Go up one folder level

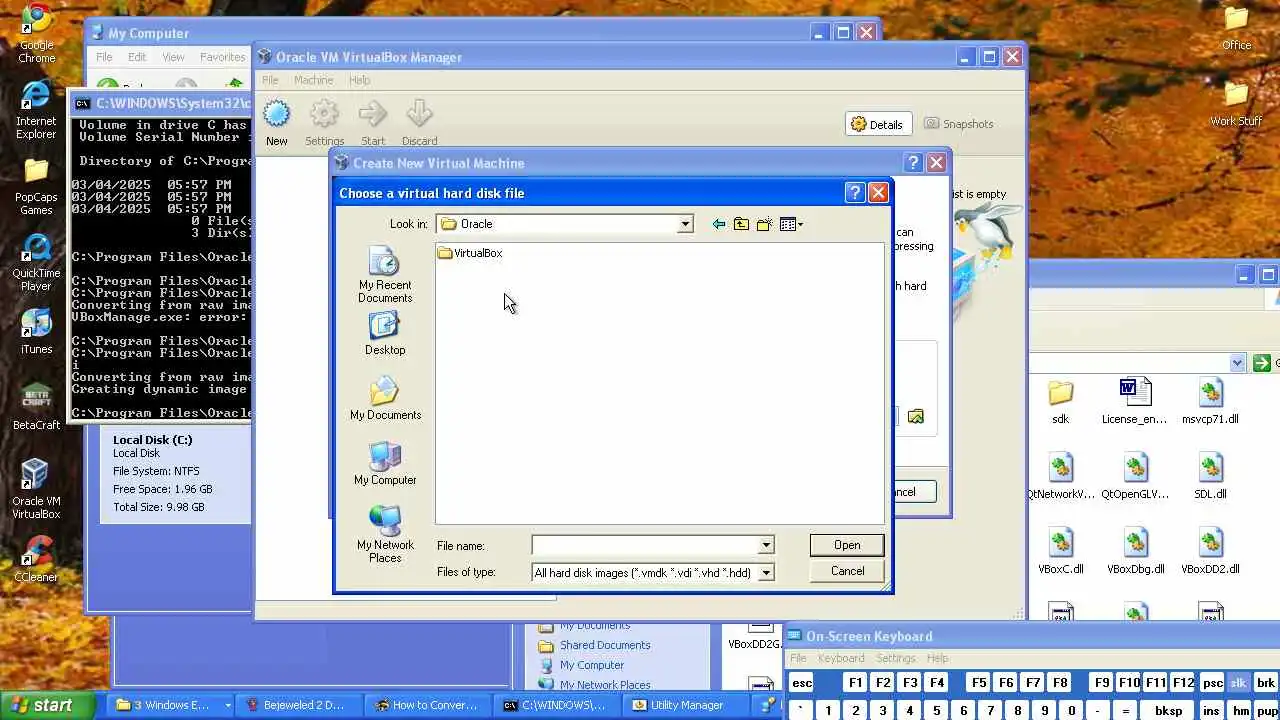click(x=741, y=224)
